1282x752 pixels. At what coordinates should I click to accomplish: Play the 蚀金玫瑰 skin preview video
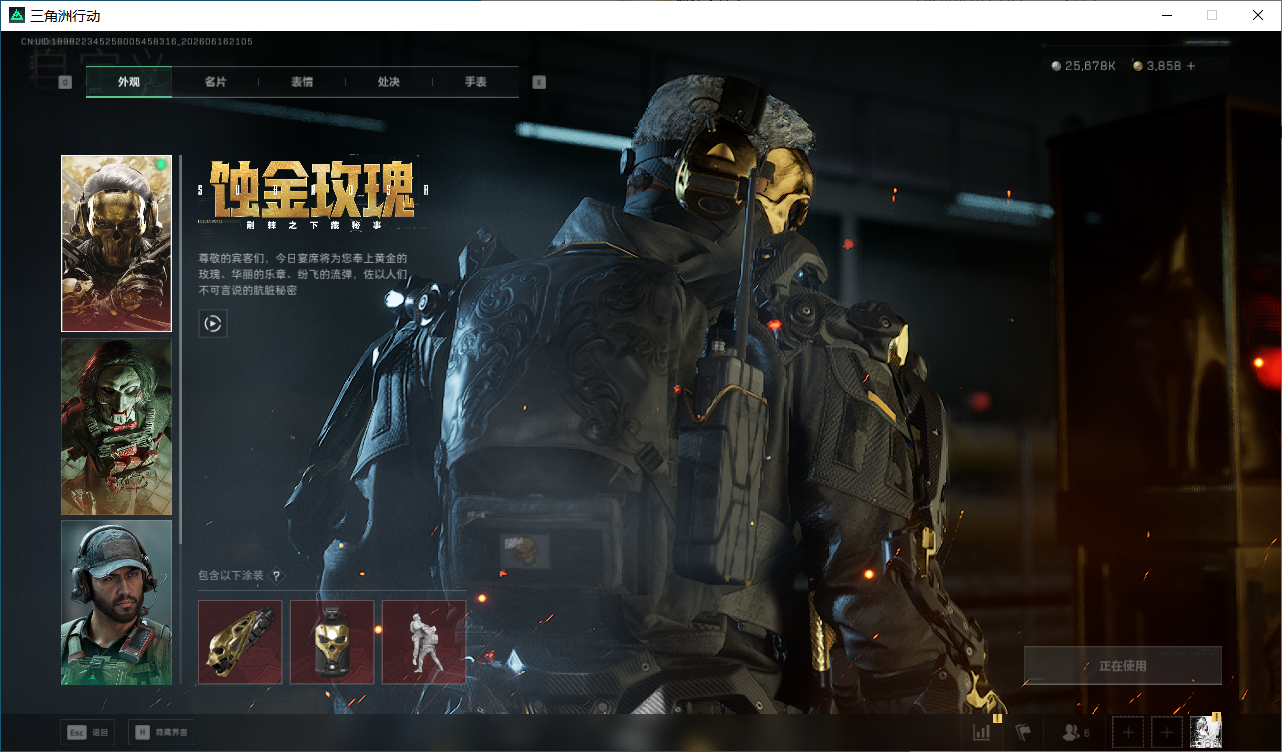212,323
